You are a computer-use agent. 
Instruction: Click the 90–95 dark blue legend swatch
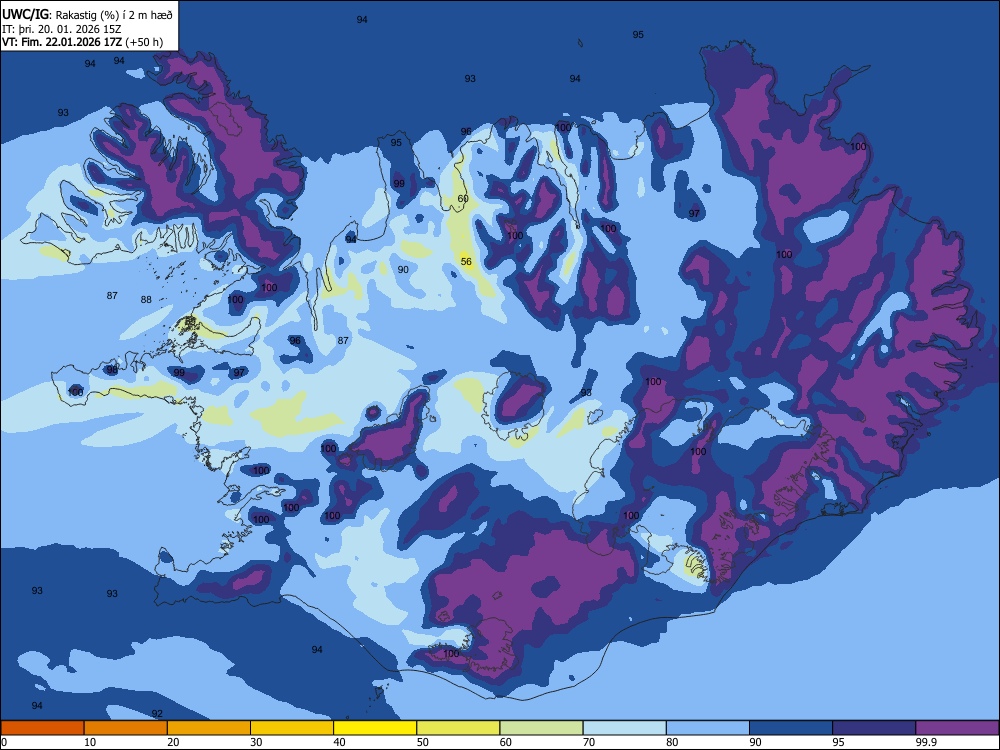click(791, 728)
